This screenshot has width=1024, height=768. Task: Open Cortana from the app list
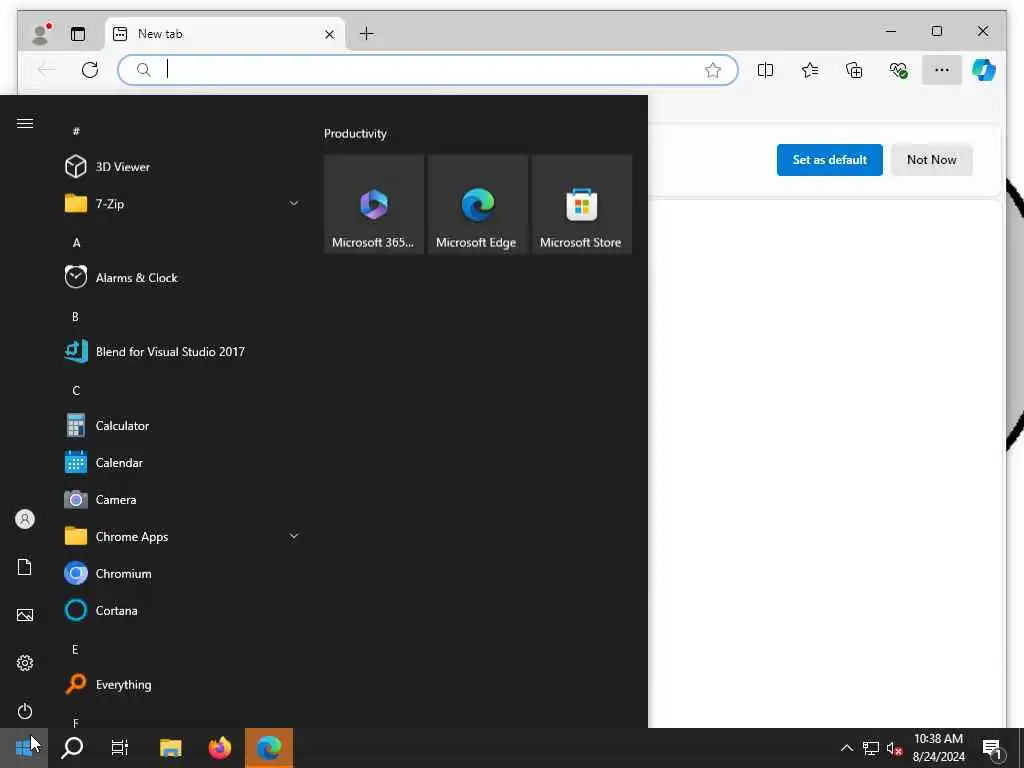(x=183, y=611)
